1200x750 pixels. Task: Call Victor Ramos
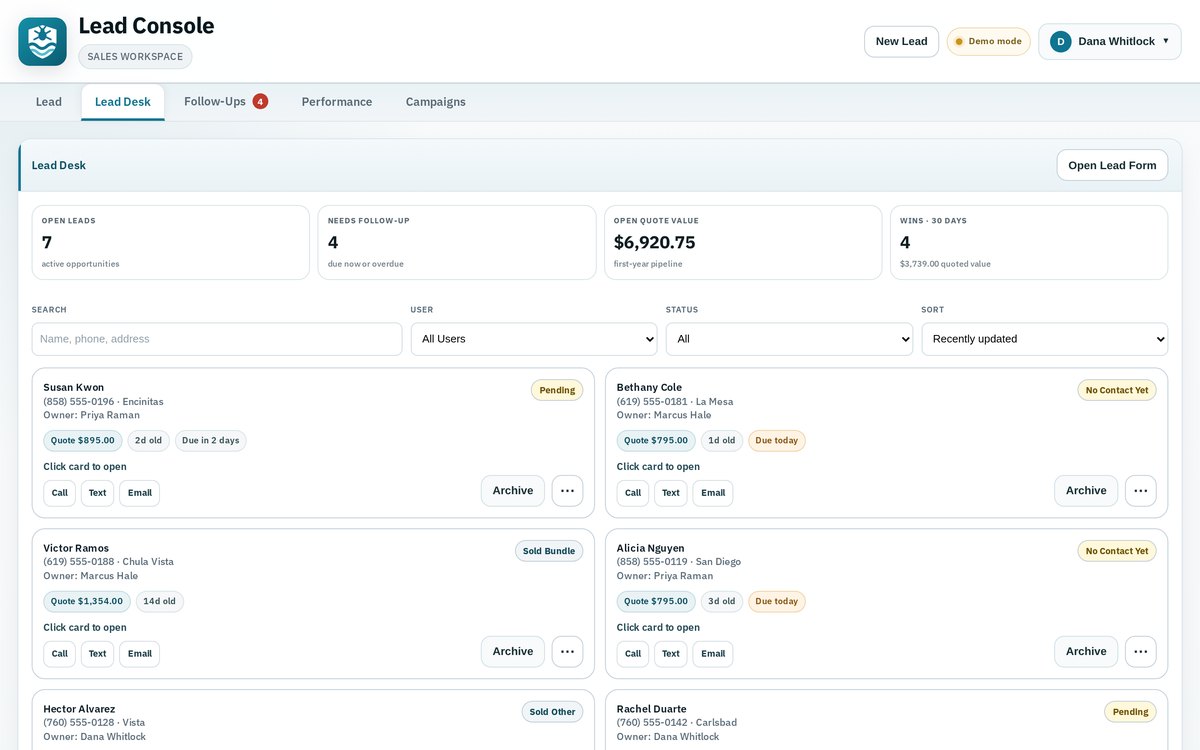pyautogui.click(x=60, y=654)
